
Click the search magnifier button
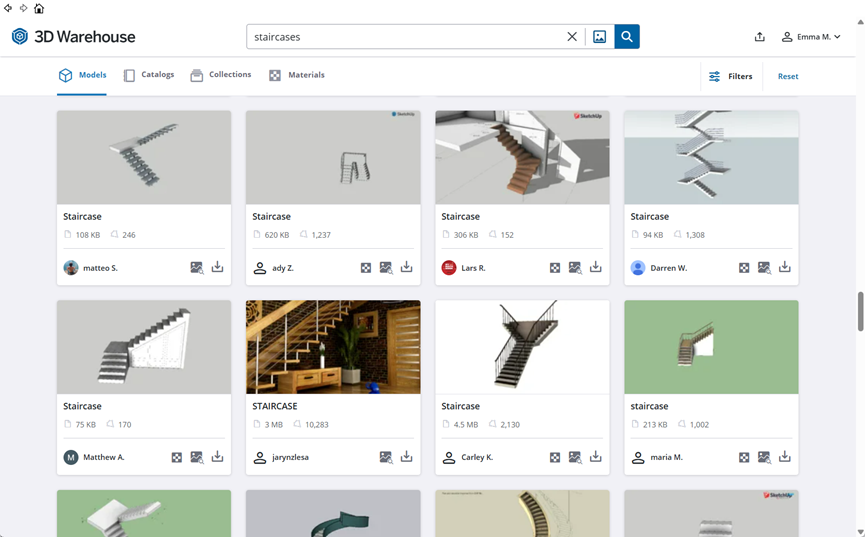tap(627, 37)
